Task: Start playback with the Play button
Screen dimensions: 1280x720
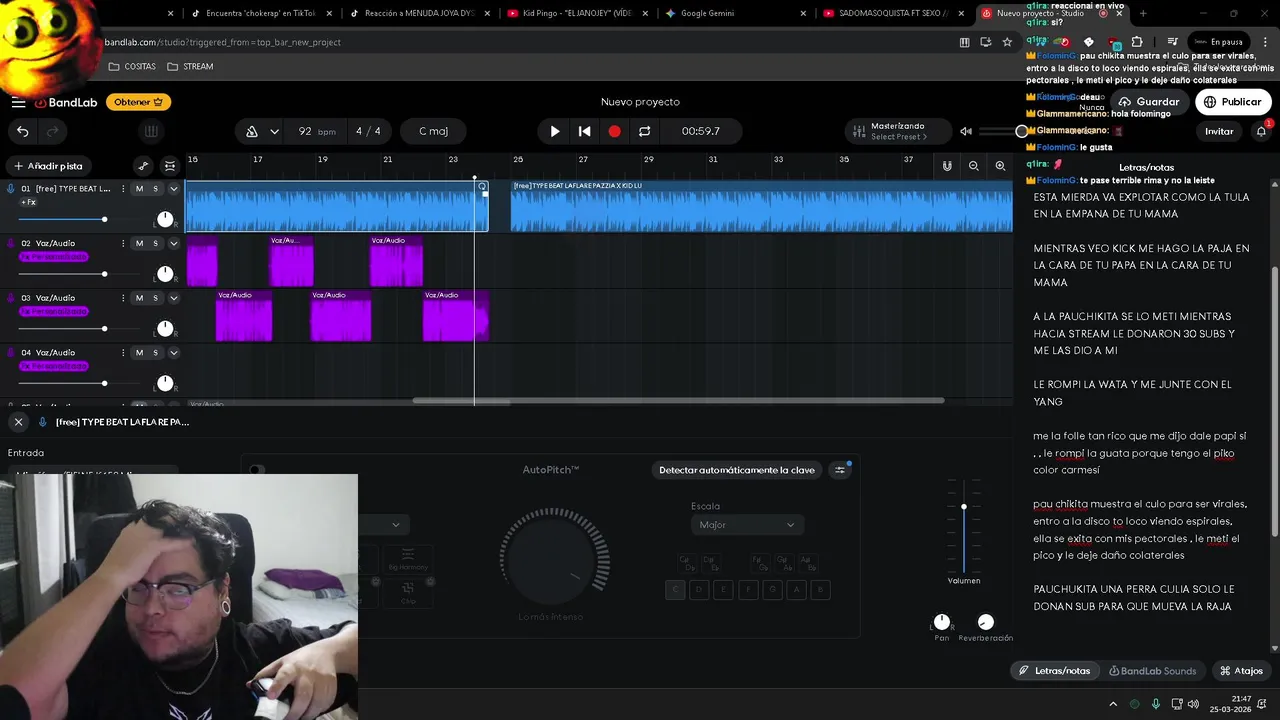Action: tap(555, 131)
